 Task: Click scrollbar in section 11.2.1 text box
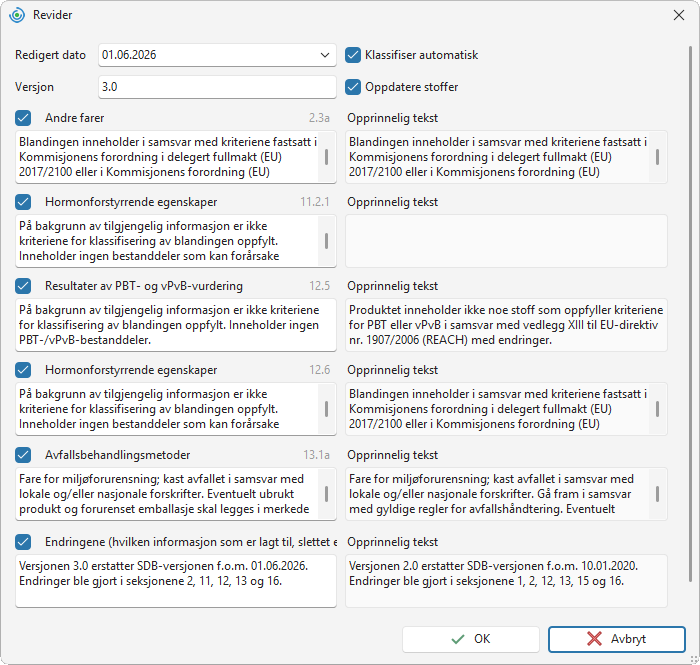(x=326, y=241)
